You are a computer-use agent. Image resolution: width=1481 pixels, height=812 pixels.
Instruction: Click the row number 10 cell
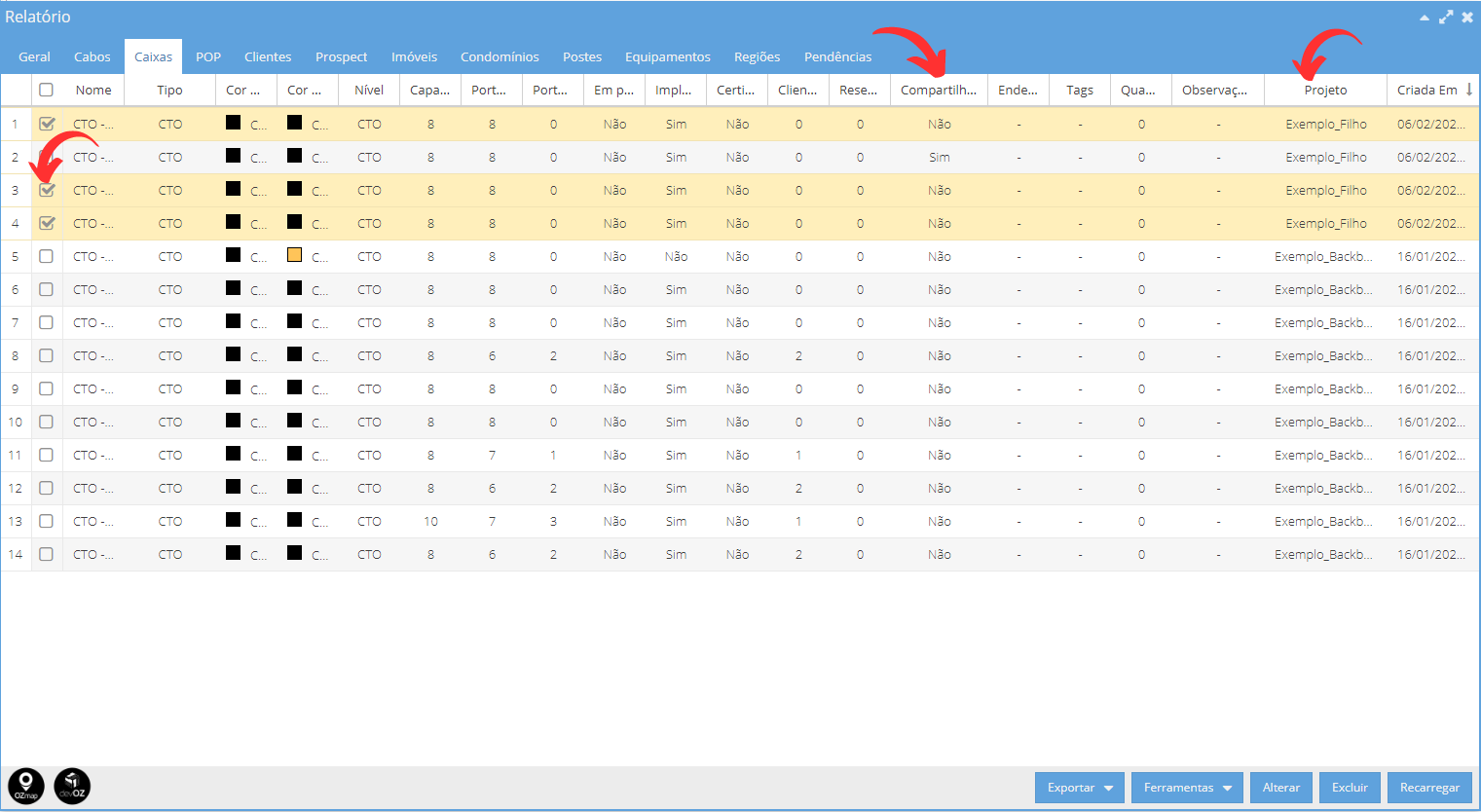click(16, 422)
